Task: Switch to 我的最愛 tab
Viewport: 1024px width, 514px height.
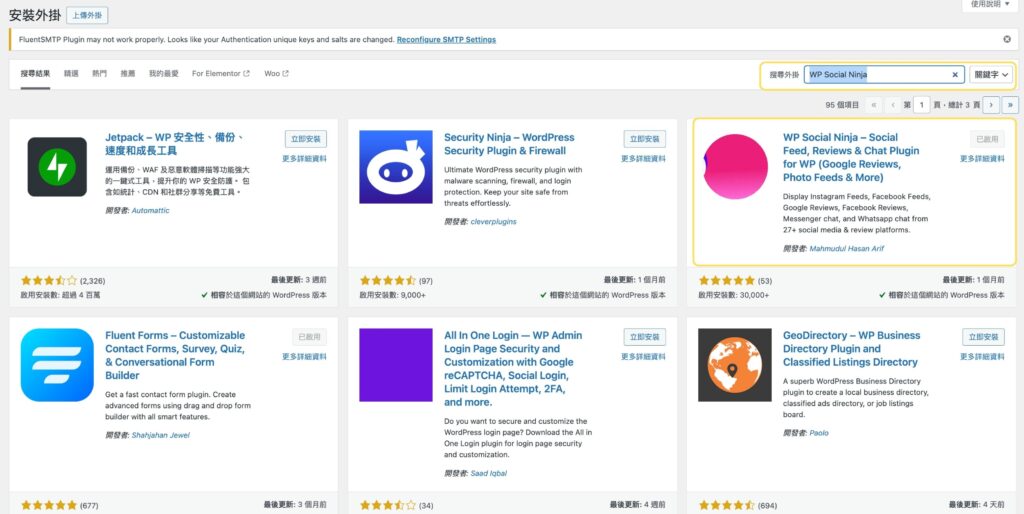Action: [x=163, y=74]
